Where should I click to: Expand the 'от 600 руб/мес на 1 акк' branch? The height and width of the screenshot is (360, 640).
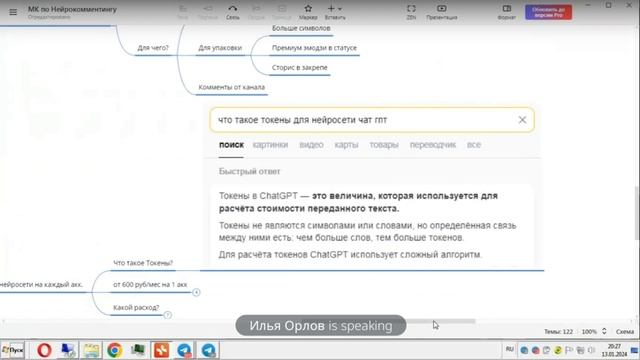tap(196, 292)
